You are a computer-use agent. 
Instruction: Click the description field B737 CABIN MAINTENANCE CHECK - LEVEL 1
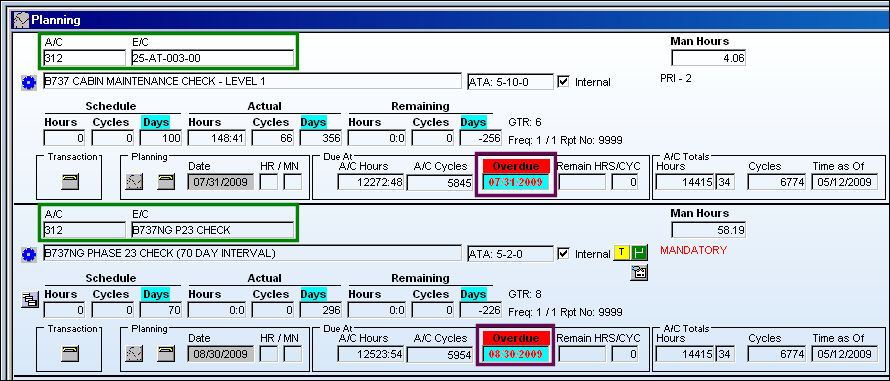[253, 81]
